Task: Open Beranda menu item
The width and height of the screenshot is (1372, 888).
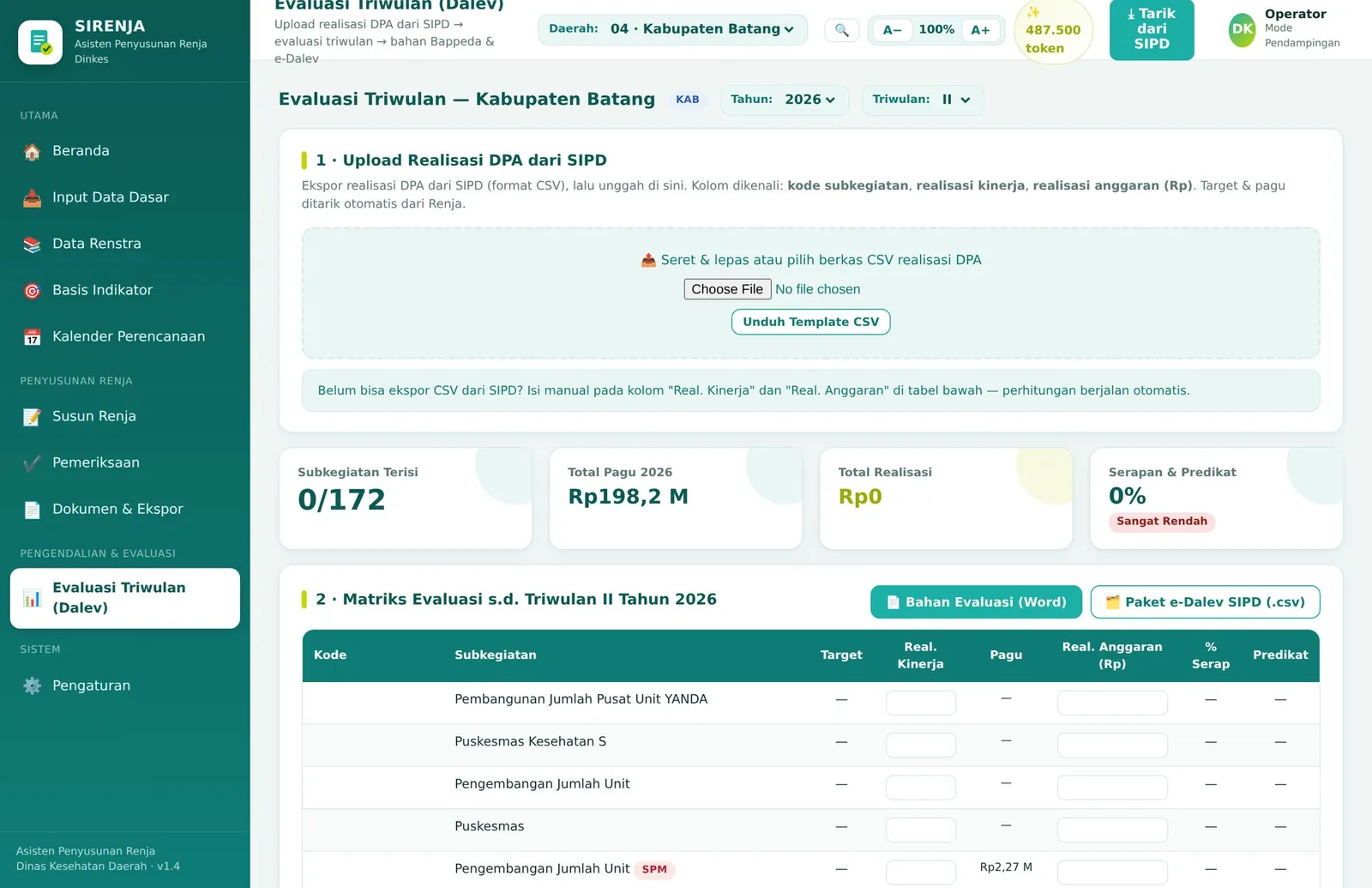Action: coord(125,151)
